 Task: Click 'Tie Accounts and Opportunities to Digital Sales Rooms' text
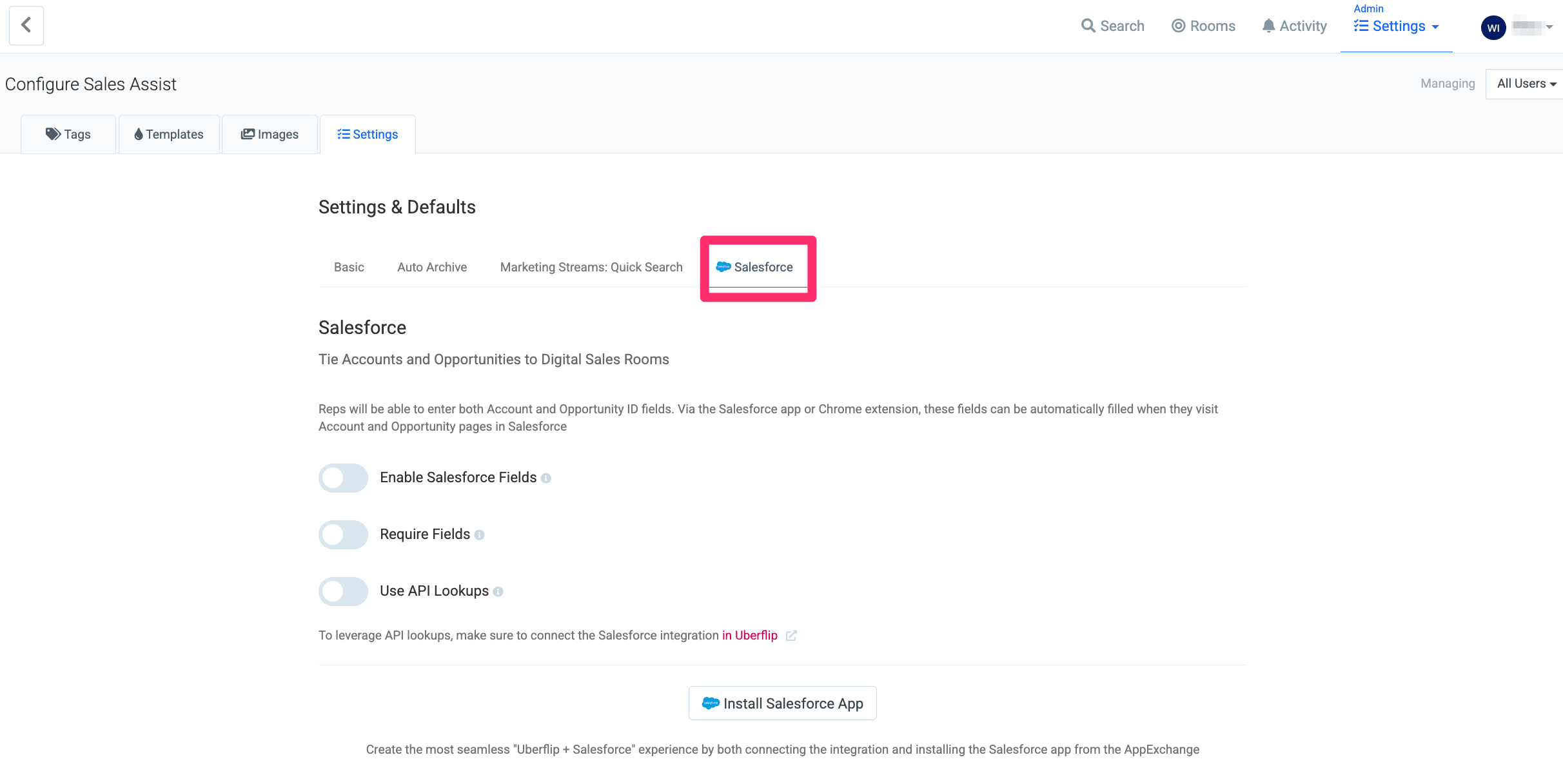[494, 359]
